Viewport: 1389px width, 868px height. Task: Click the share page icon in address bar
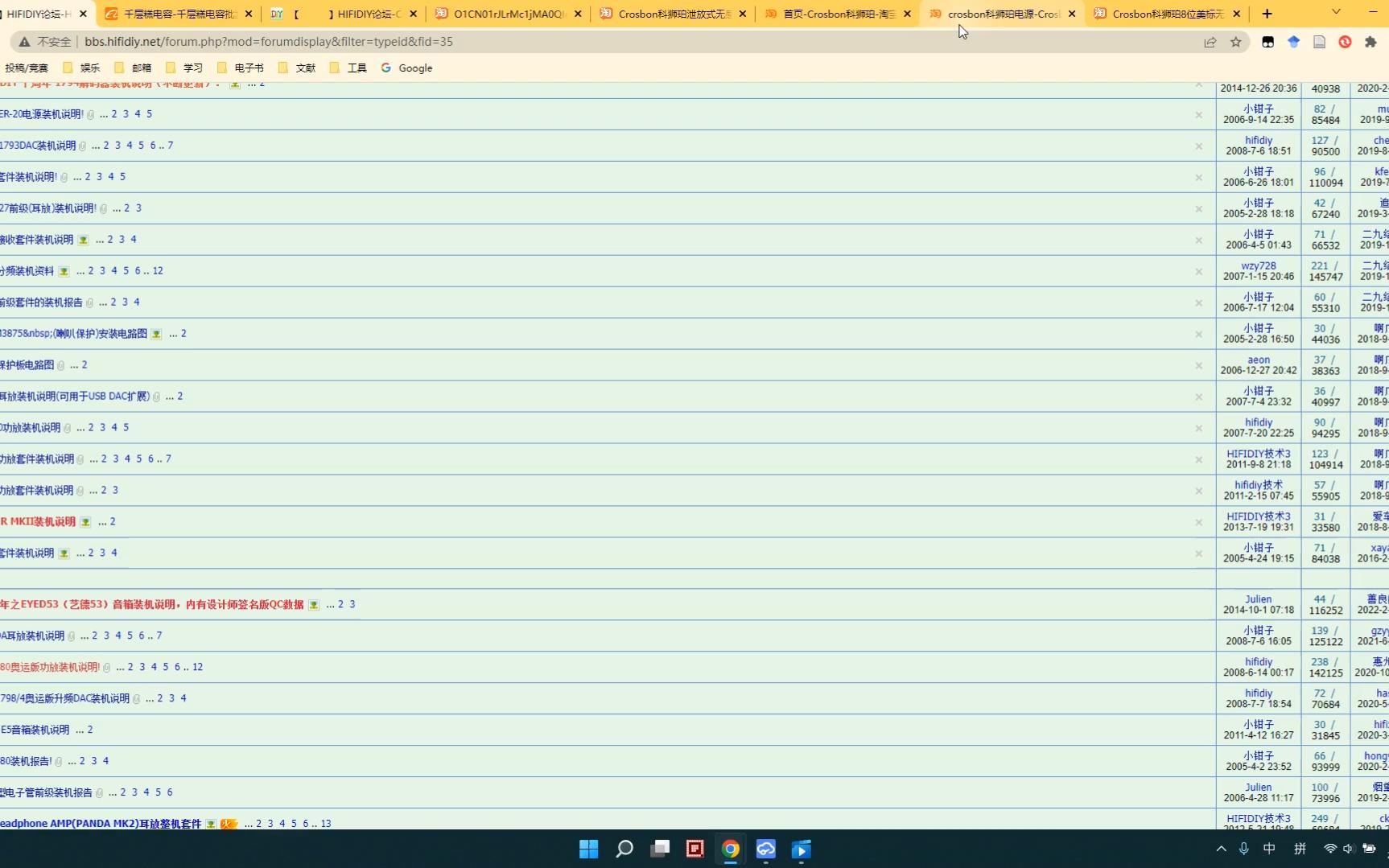tap(1210, 42)
